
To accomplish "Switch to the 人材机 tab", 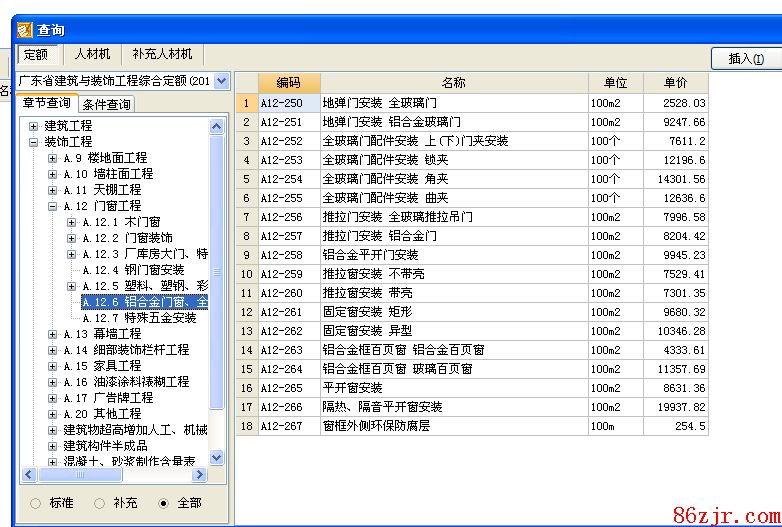I will pyautogui.click(x=92, y=54).
